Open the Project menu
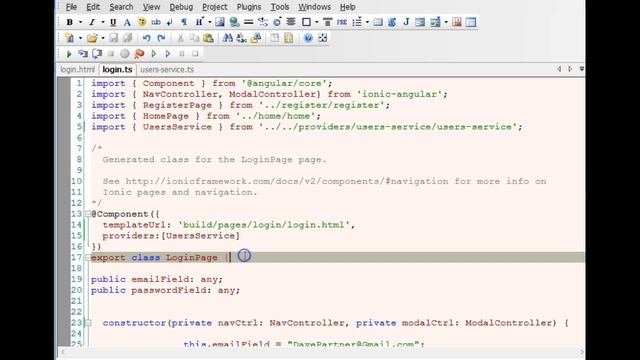The image size is (640, 360). [215, 7]
